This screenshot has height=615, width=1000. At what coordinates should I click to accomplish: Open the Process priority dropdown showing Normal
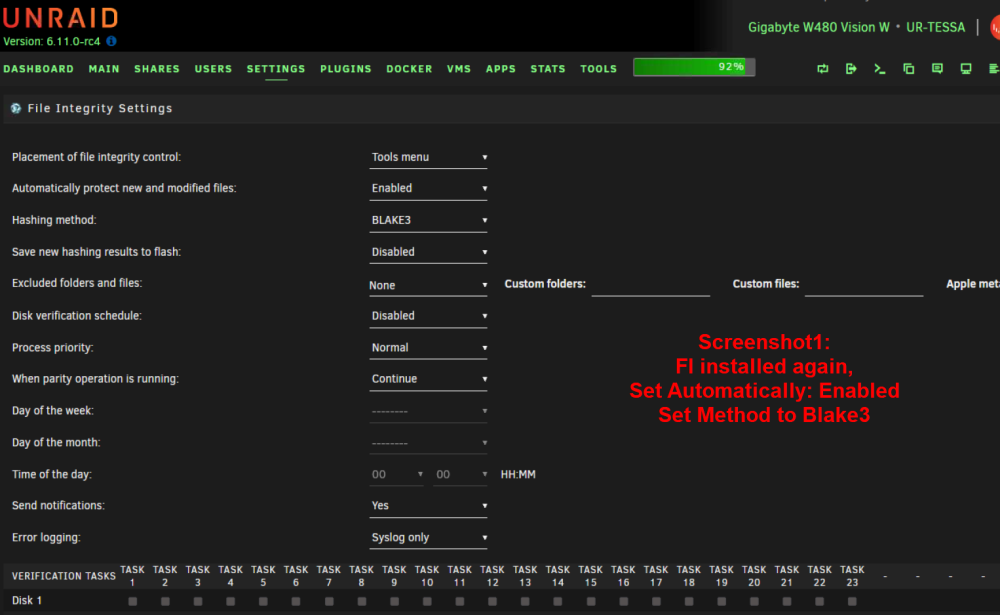click(428, 348)
